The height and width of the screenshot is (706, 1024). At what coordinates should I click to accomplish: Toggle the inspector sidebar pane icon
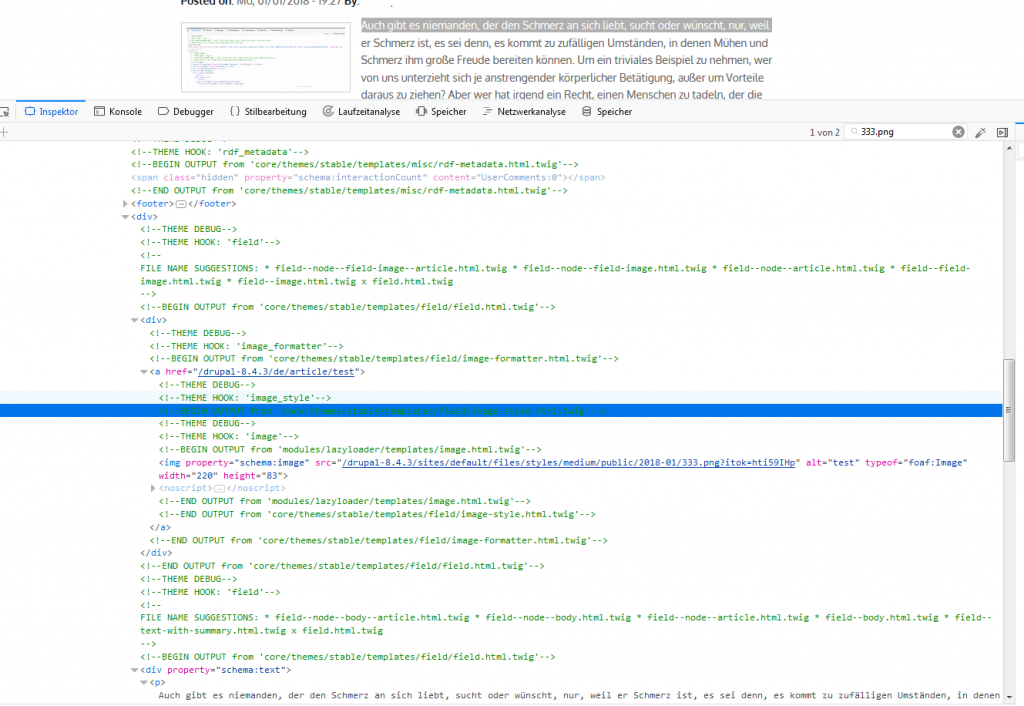(x=1002, y=132)
